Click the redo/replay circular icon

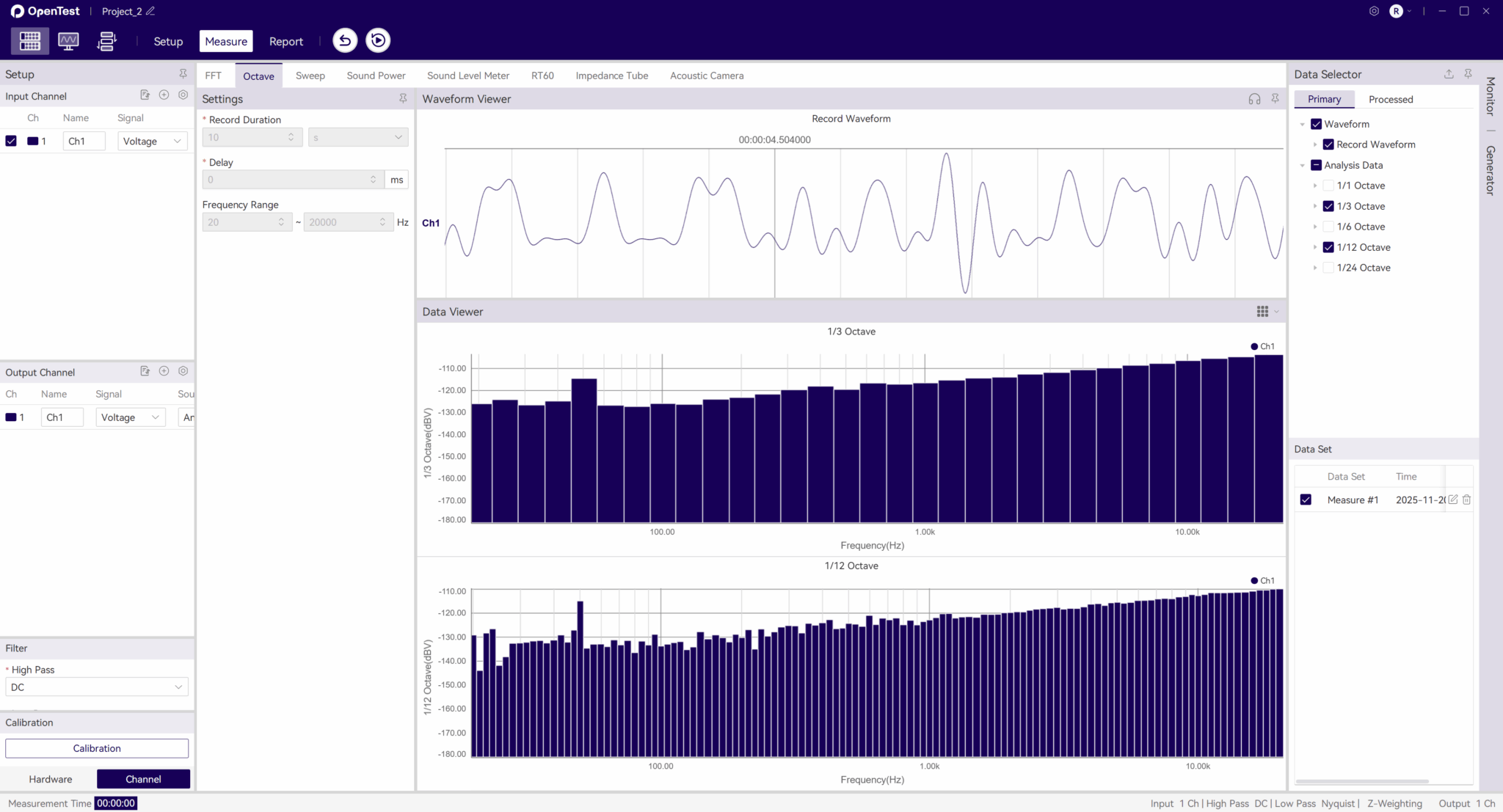point(378,40)
